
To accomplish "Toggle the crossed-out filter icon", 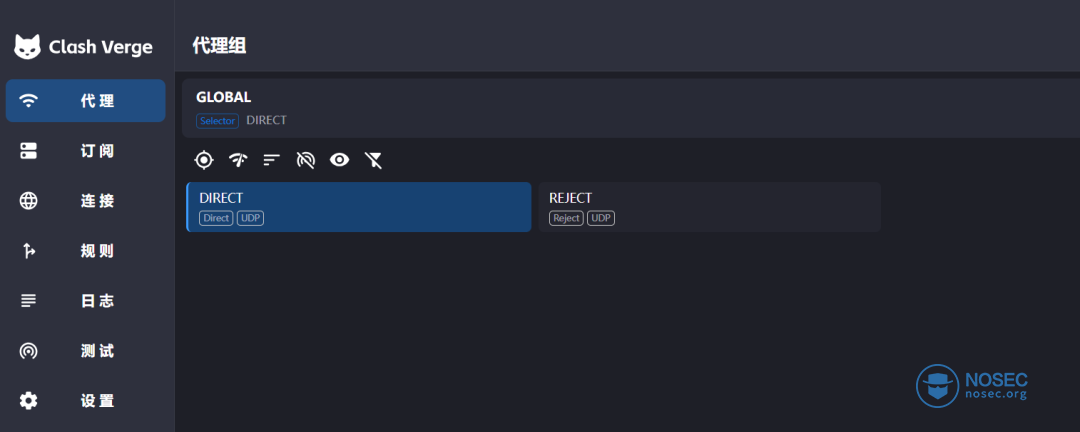I will click(373, 161).
